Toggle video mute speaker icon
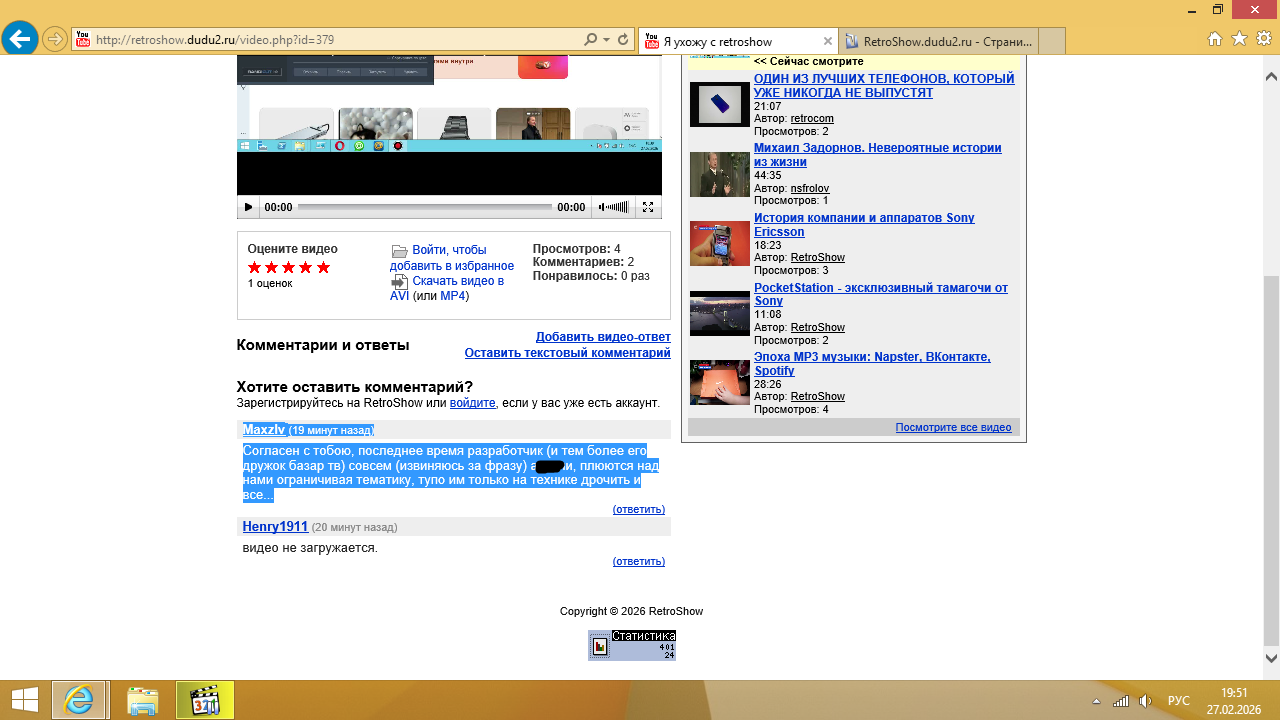The image size is (1280, 720). pyautogui.click(x=603, y=207)
